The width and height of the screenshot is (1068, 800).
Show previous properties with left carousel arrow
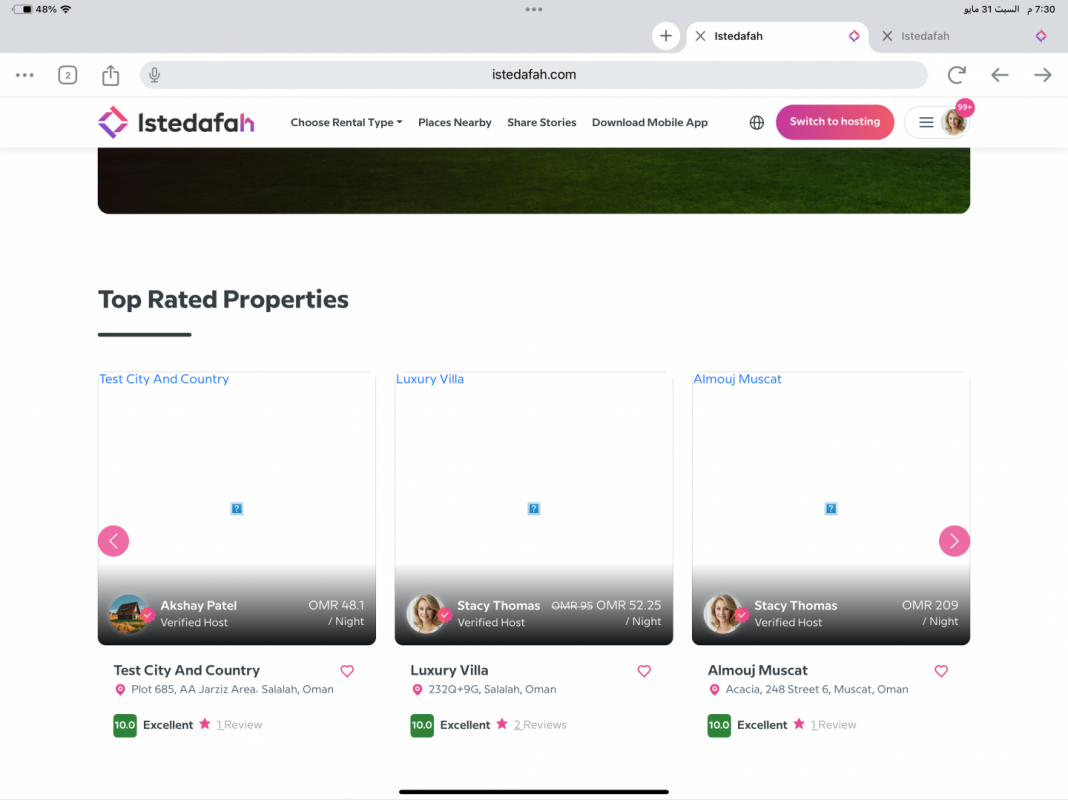pyautogui.click(x=113, y=541)
